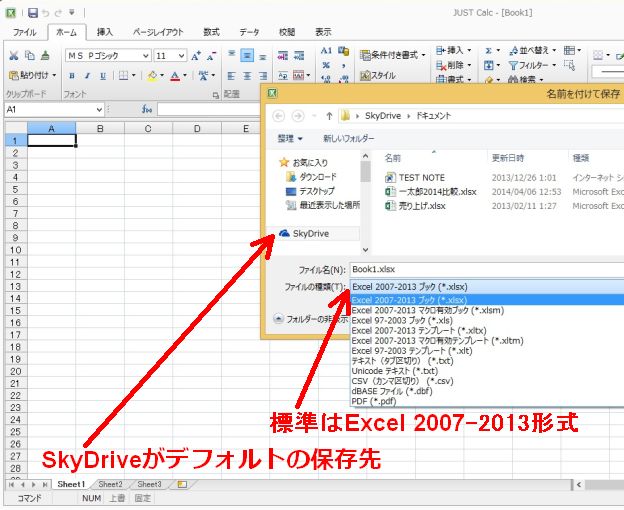Click the increase indent icon

click(x=299, y=55)
